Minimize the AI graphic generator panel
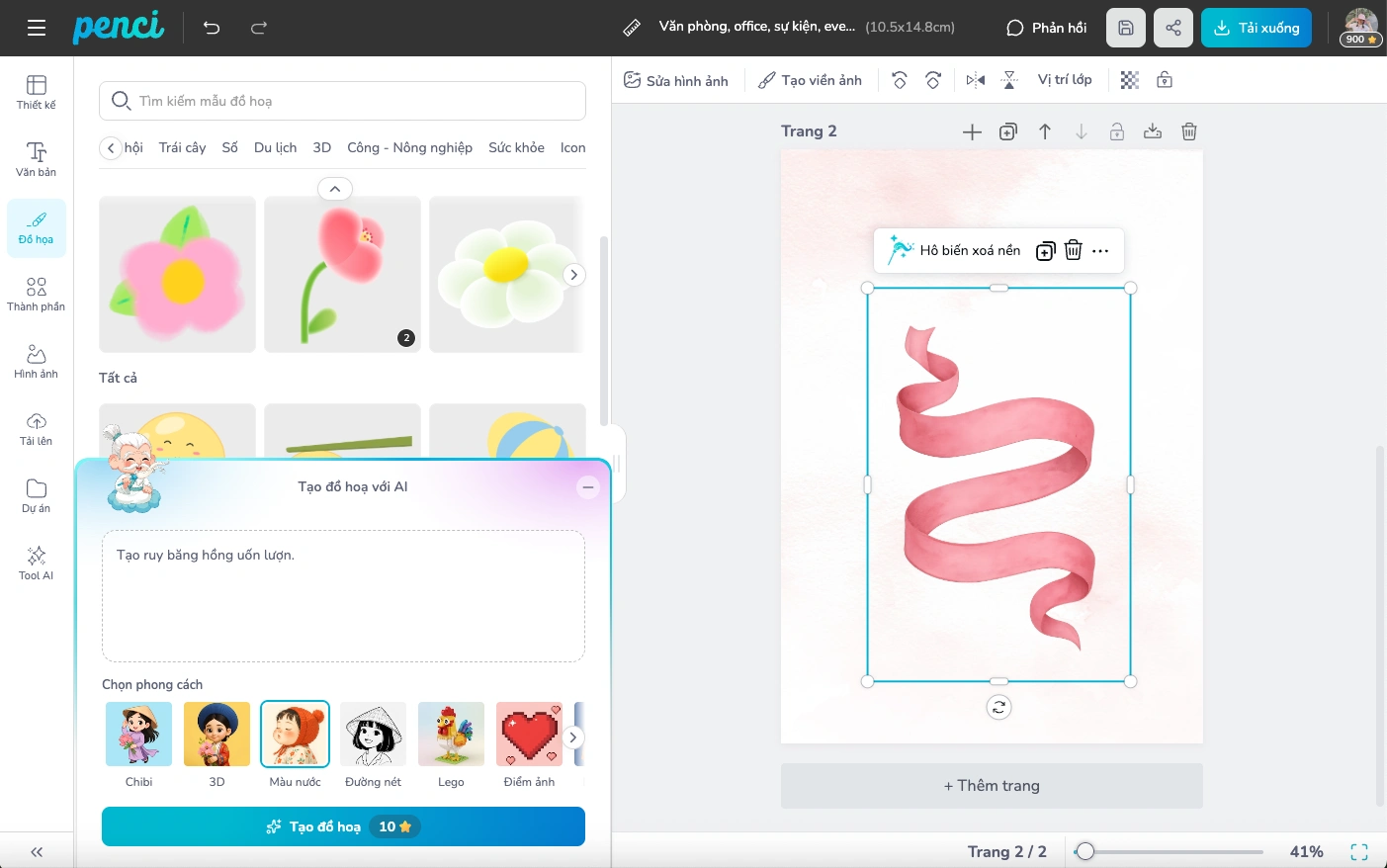Viewport: 1387px width, 868px height. (588, 486)
